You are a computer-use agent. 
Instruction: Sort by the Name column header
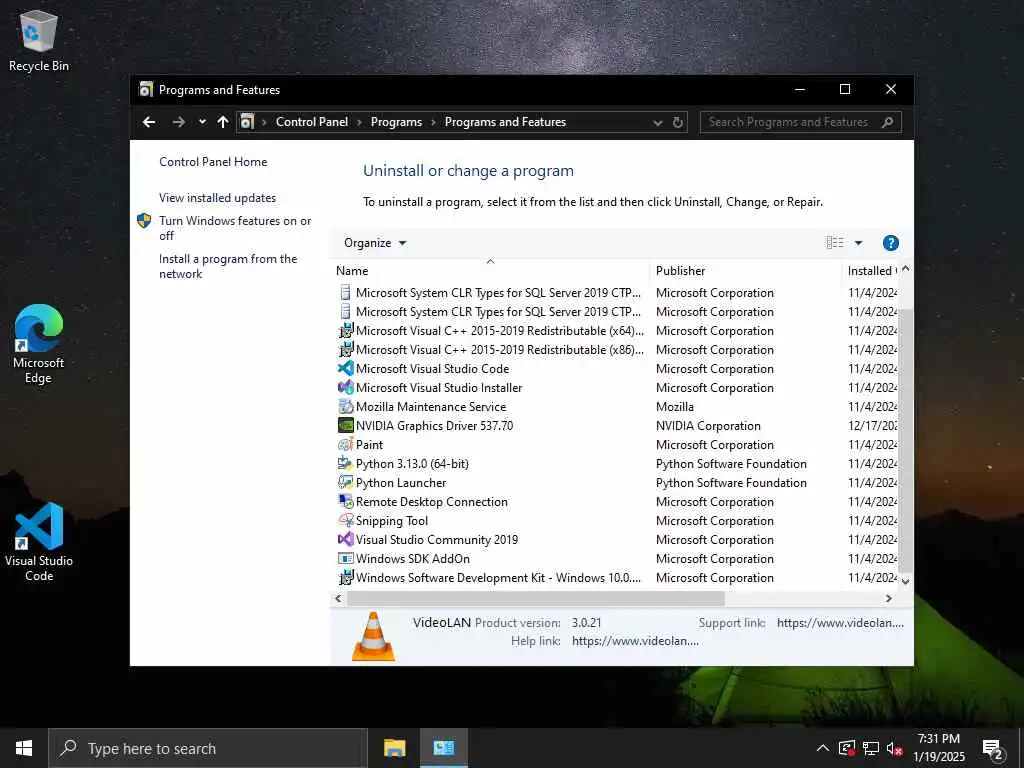click(490, 270)
